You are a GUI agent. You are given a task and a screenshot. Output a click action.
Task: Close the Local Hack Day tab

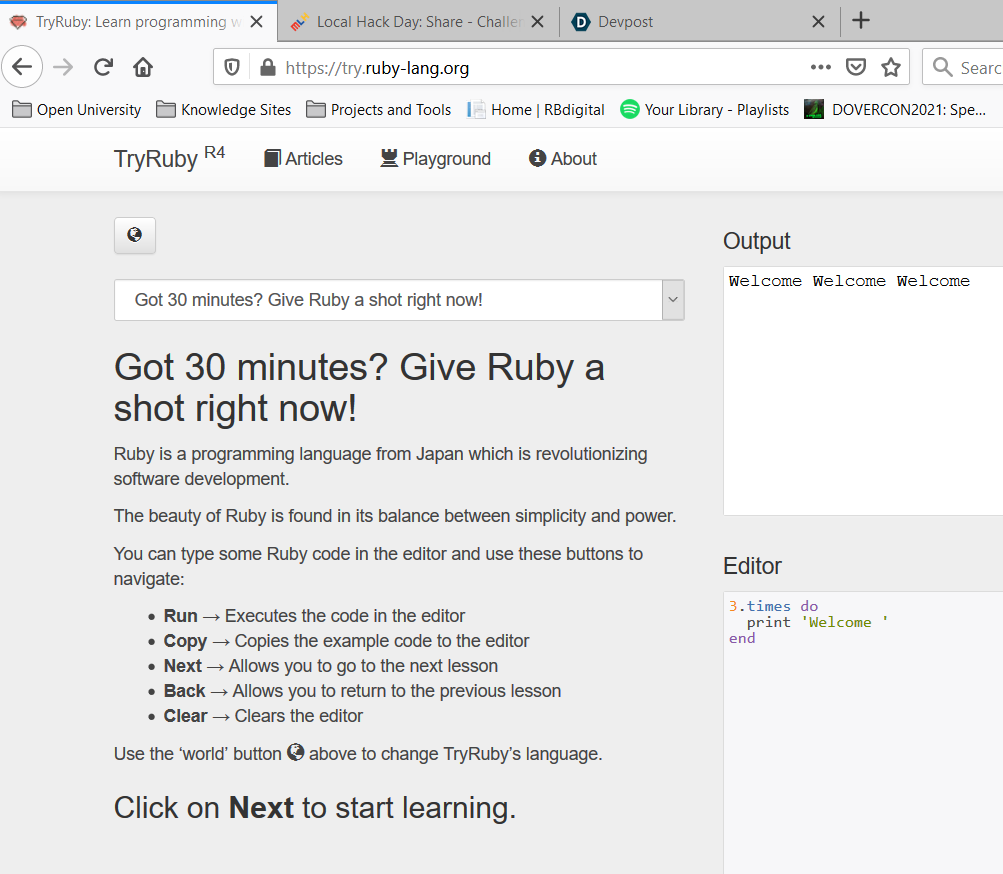537,22
